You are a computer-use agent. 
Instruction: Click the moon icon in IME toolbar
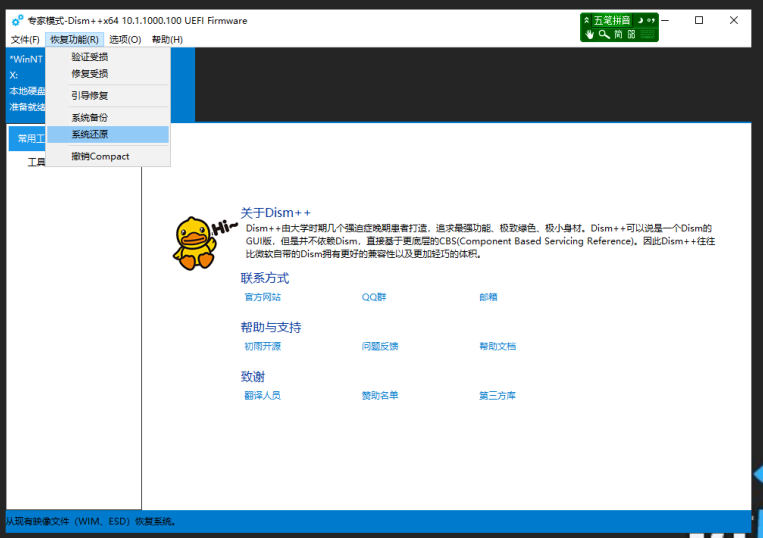pos(640,20)
